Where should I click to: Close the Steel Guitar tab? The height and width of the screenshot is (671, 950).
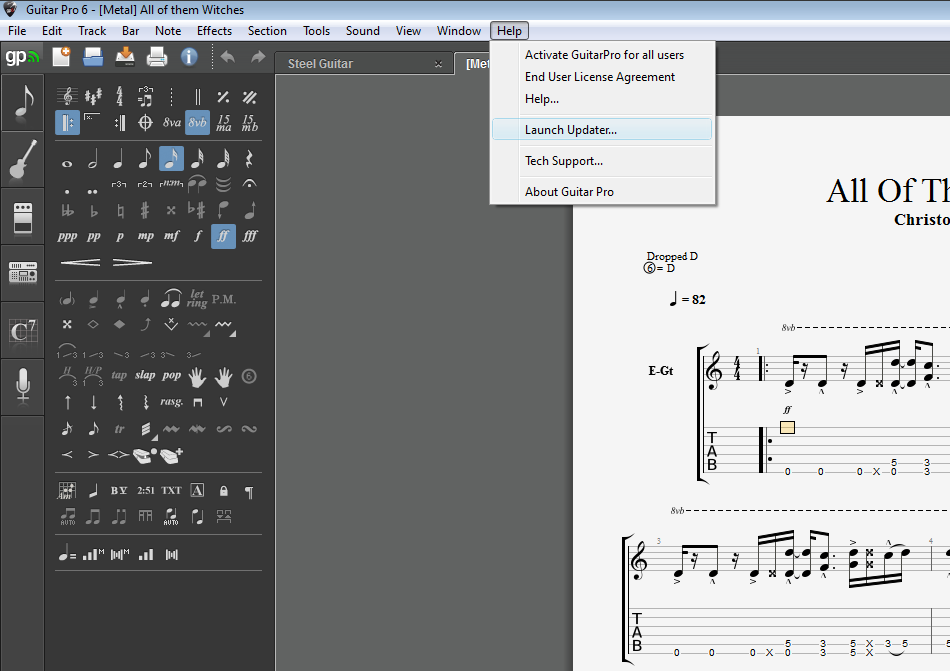[439, 64]
